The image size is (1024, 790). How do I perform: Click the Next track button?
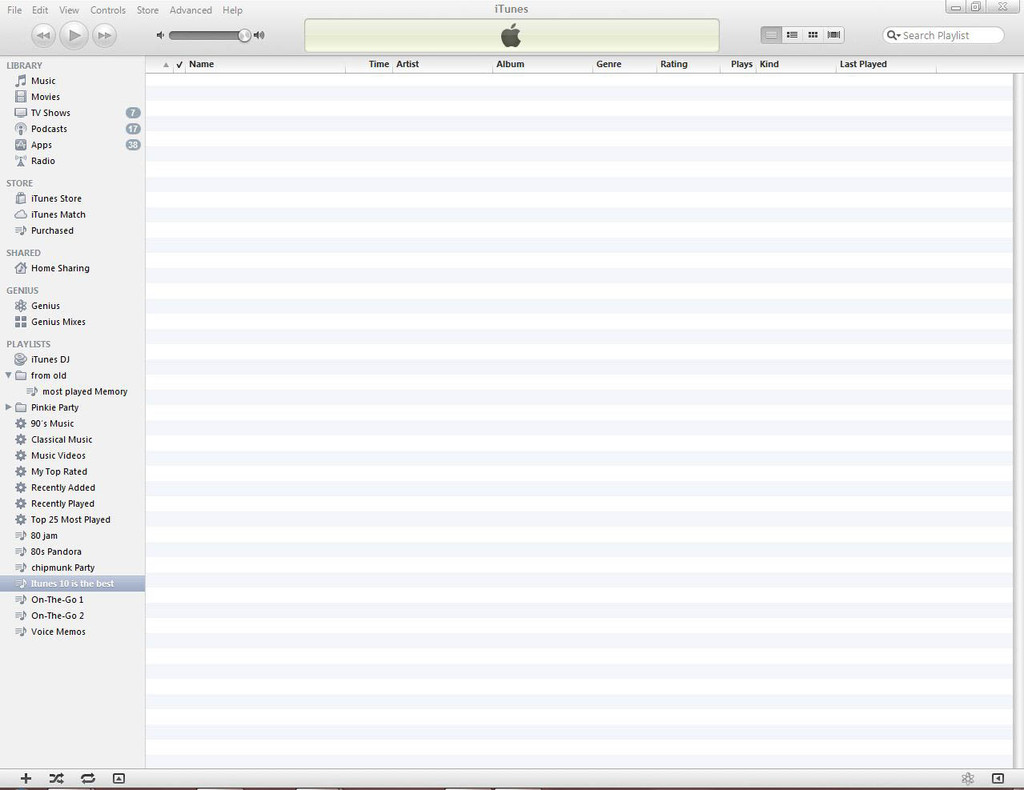coord(104,35)
